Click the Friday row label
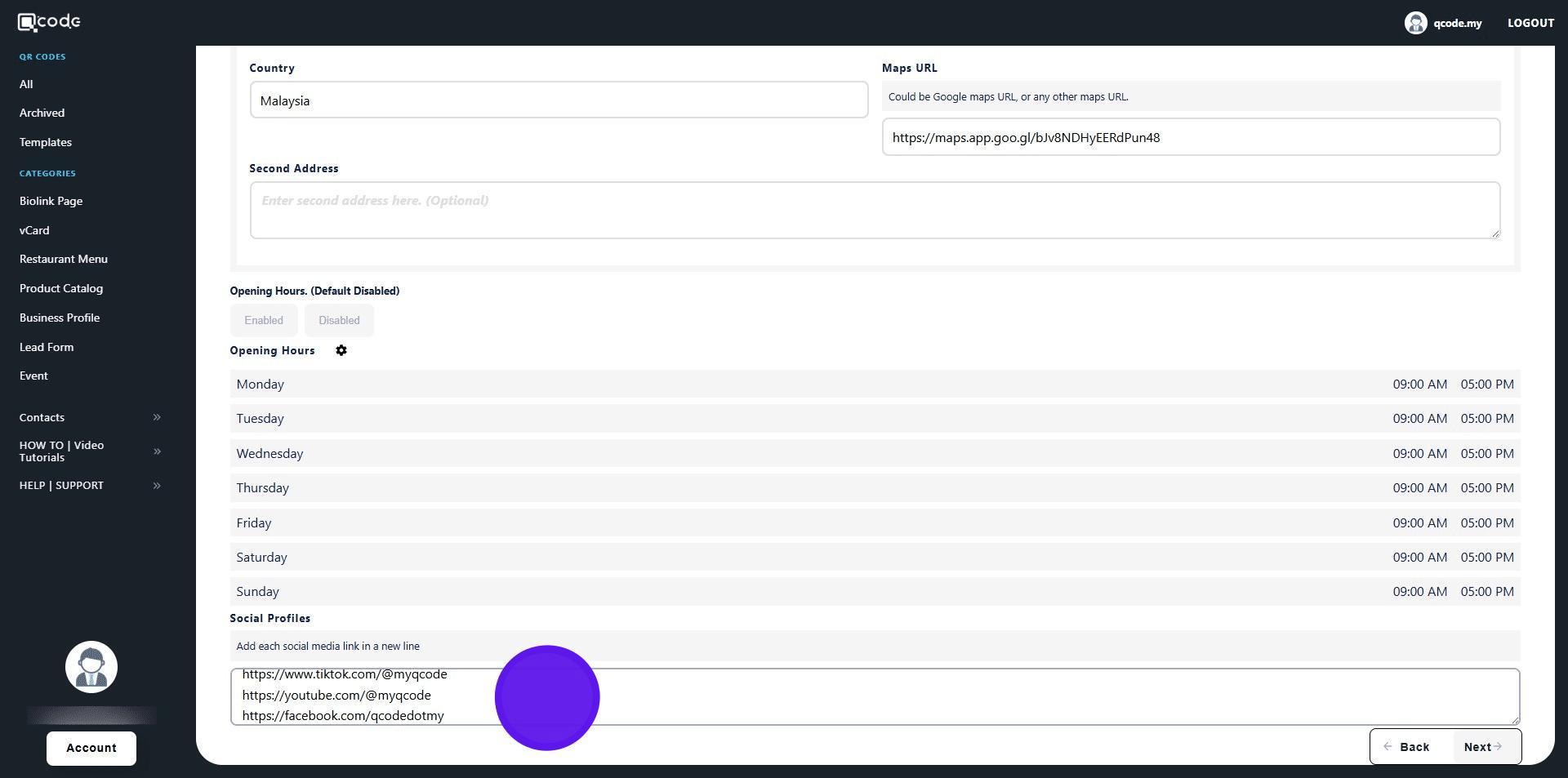Image resolution: width=1568 pixels, height=778 pixels. (x=253, y=522)
